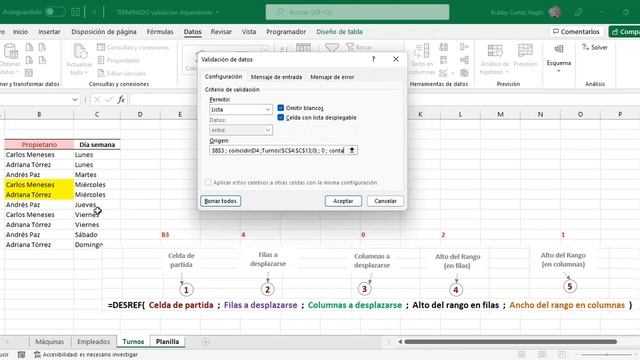The image size is (640, 360).
Task: Toggle the Omitir blancos checkbox
Action: click(281, 108)
